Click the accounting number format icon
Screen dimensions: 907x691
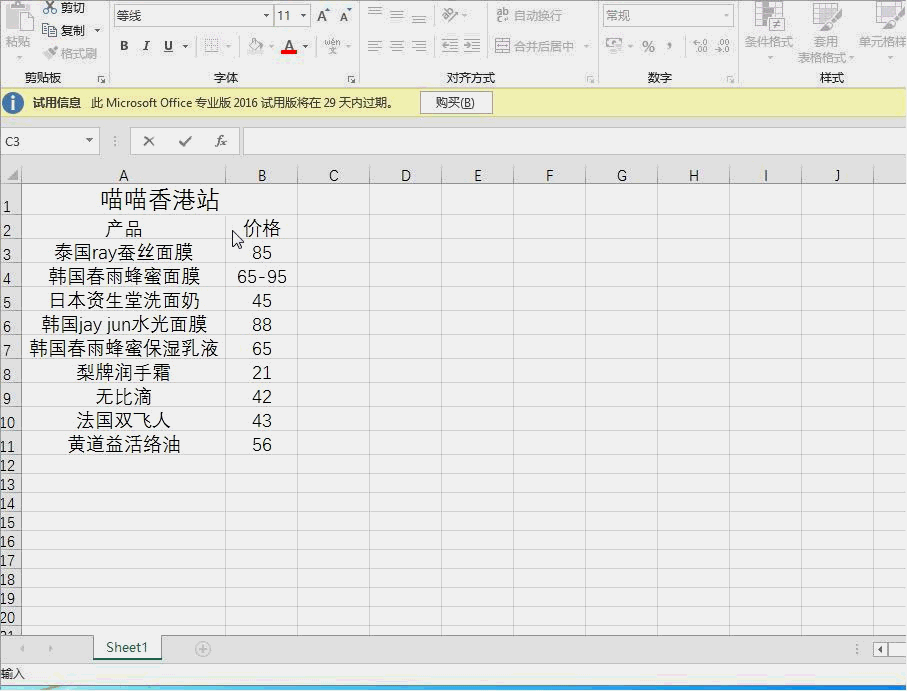[614, 46]
